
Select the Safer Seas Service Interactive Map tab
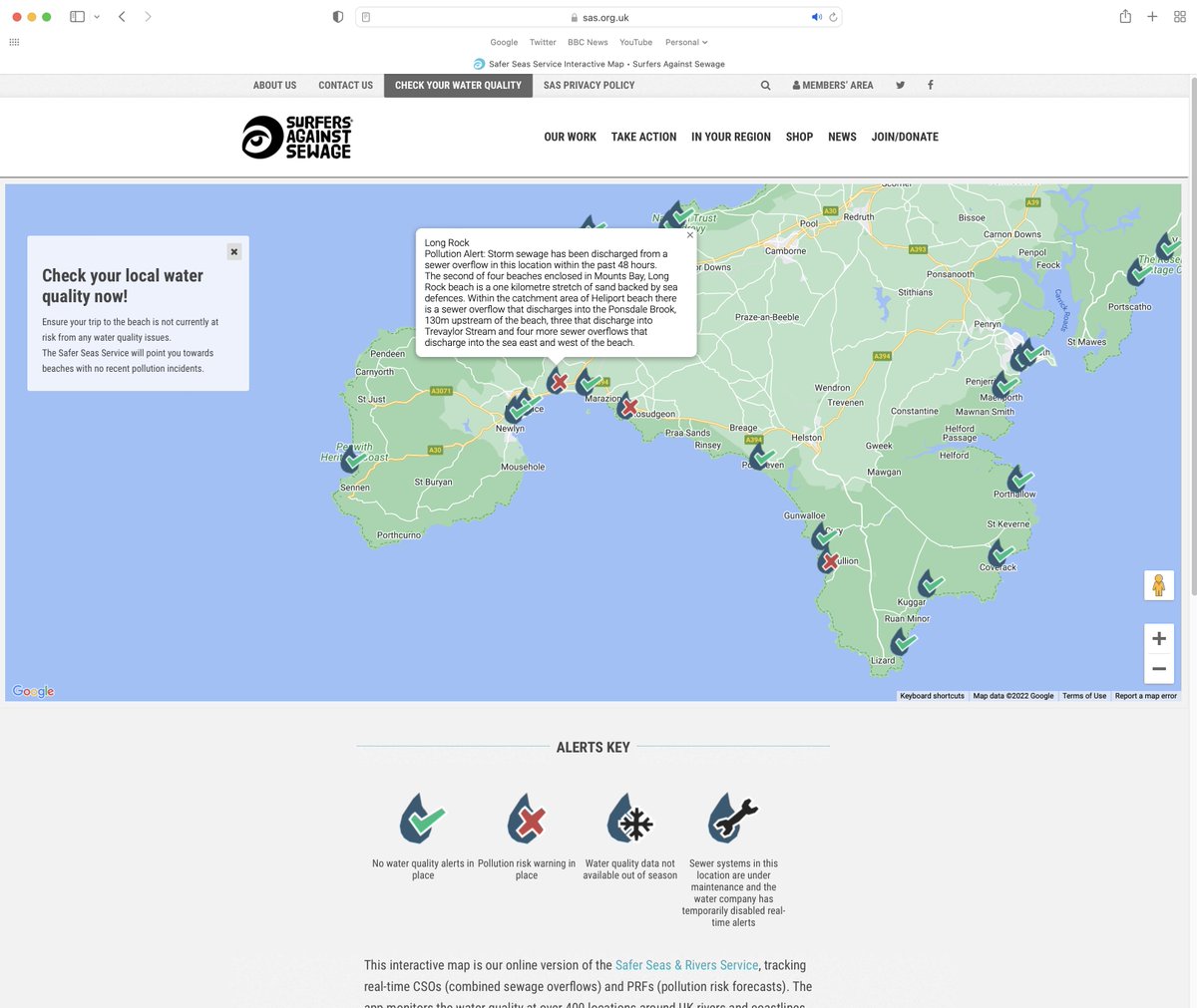pos(598,64)
